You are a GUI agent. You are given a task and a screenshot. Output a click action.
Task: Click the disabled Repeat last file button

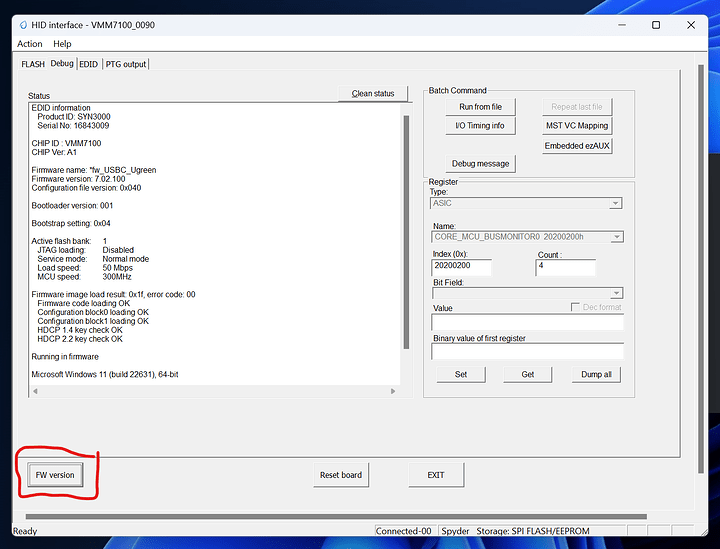click(x=577, y=107)
